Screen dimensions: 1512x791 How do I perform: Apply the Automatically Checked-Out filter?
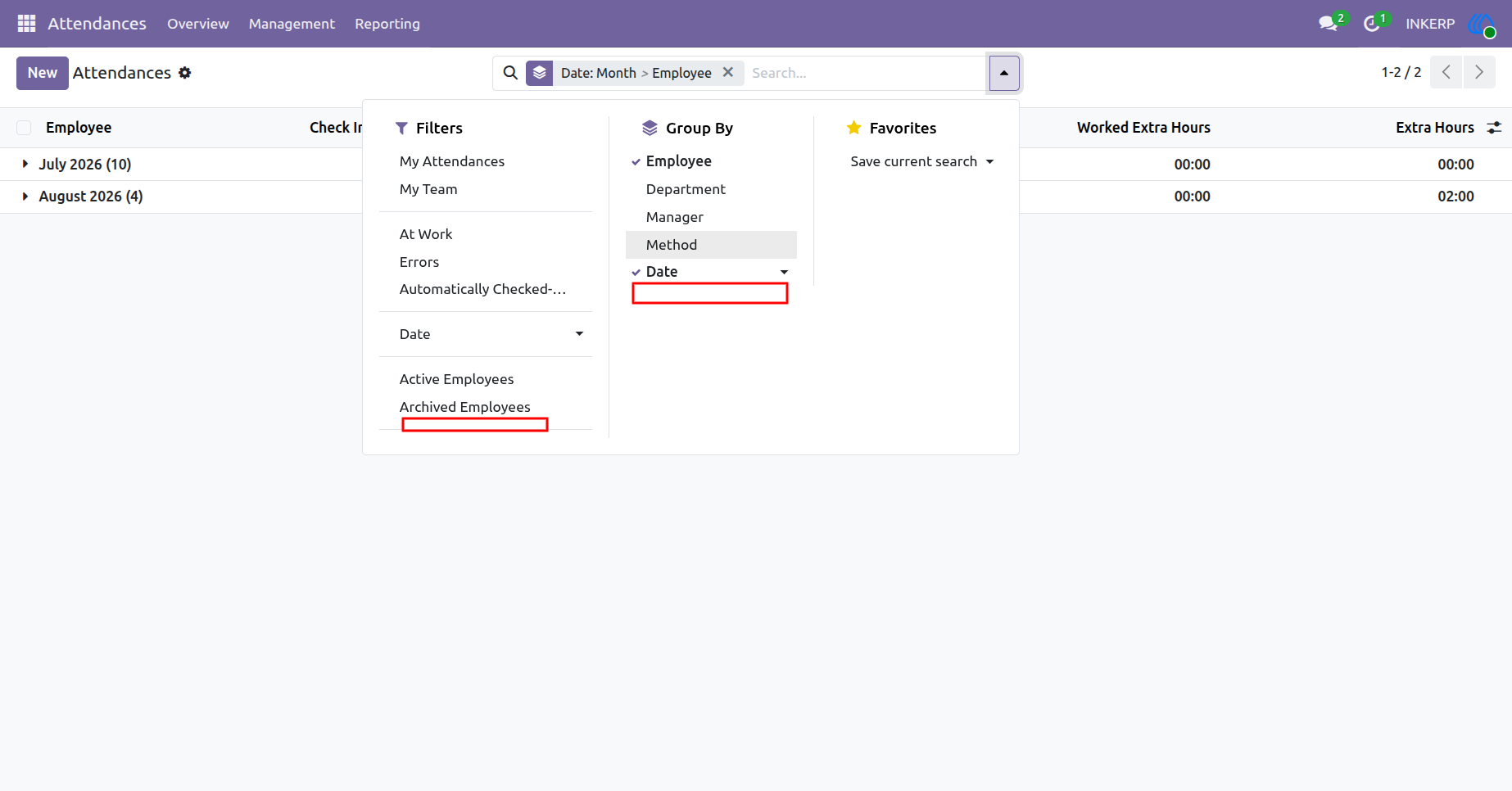coord(486,289)
